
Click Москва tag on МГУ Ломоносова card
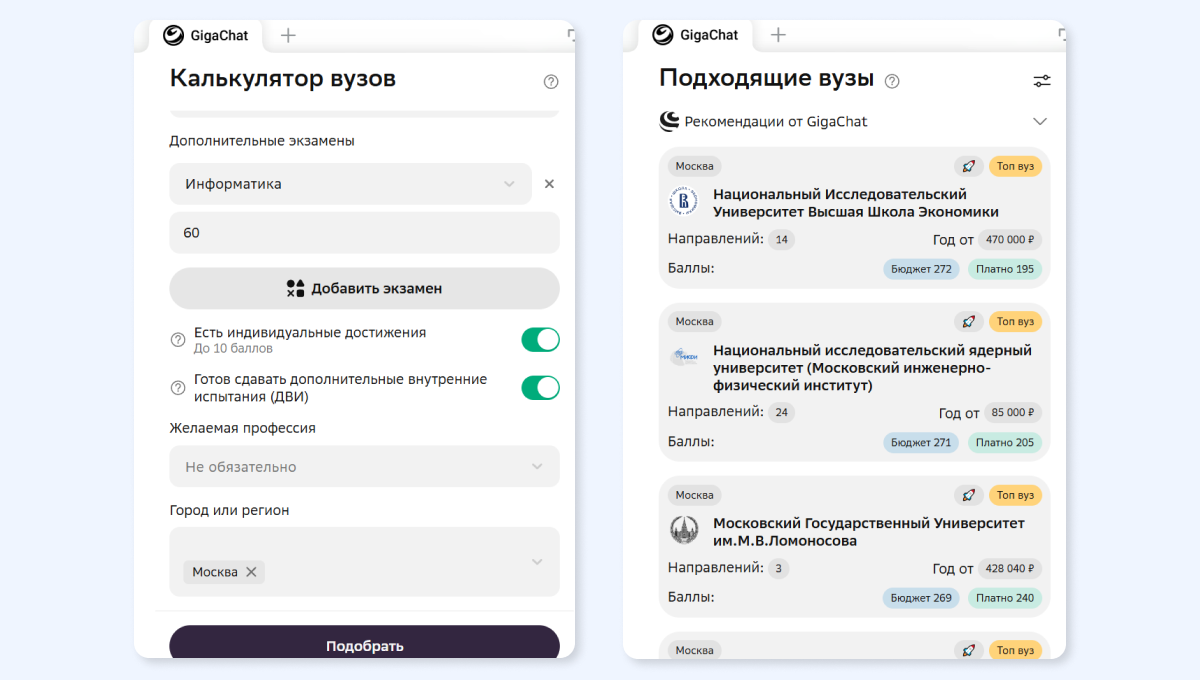click(694, 495)
